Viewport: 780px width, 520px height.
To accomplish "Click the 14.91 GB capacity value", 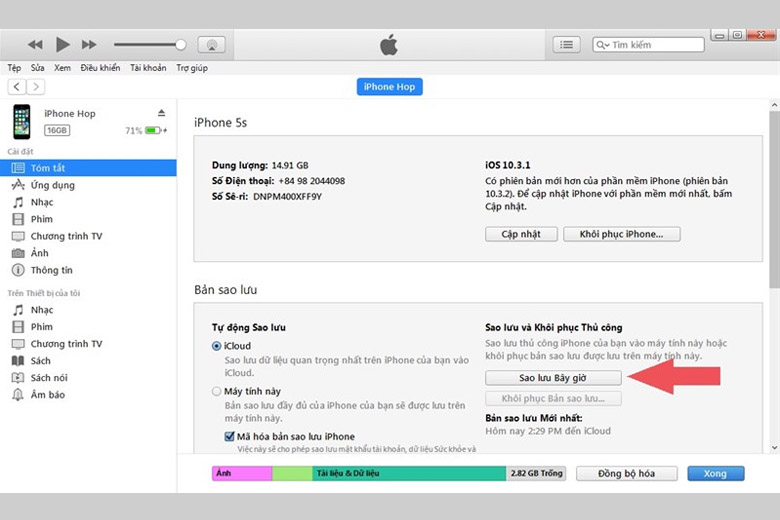I will tap(290, 165).
